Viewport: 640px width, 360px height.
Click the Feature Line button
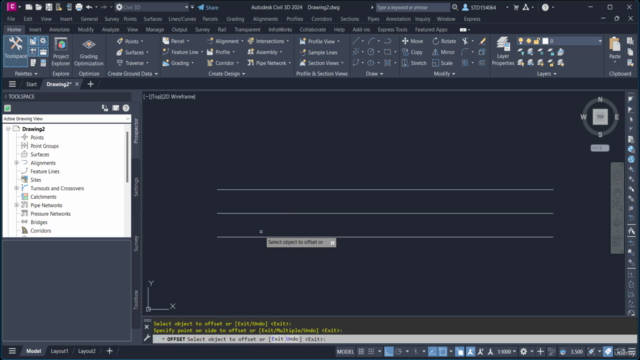181,52
